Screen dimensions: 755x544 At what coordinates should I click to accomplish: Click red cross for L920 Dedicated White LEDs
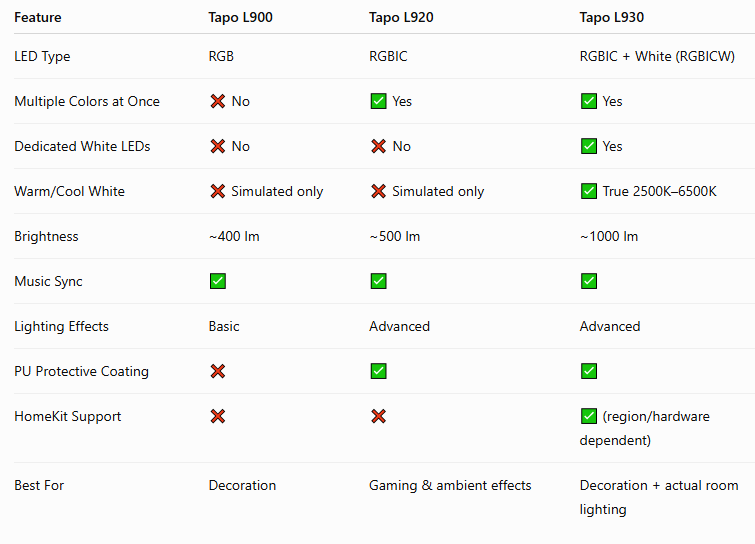(378, 146)
